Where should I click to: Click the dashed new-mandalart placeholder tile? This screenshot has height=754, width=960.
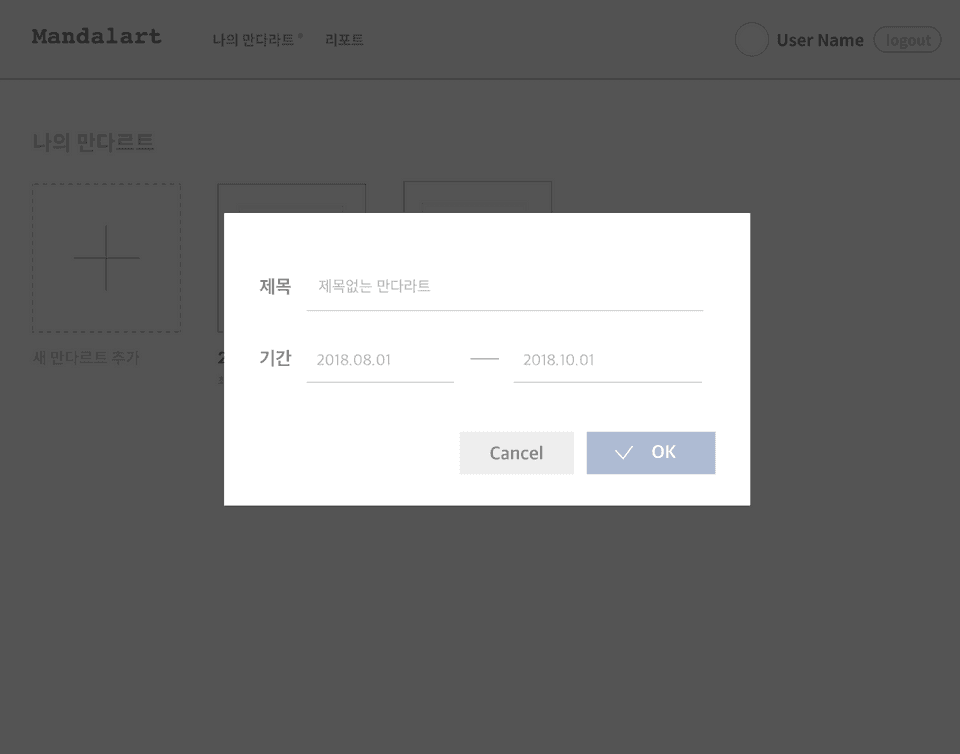tap(106, 257)
